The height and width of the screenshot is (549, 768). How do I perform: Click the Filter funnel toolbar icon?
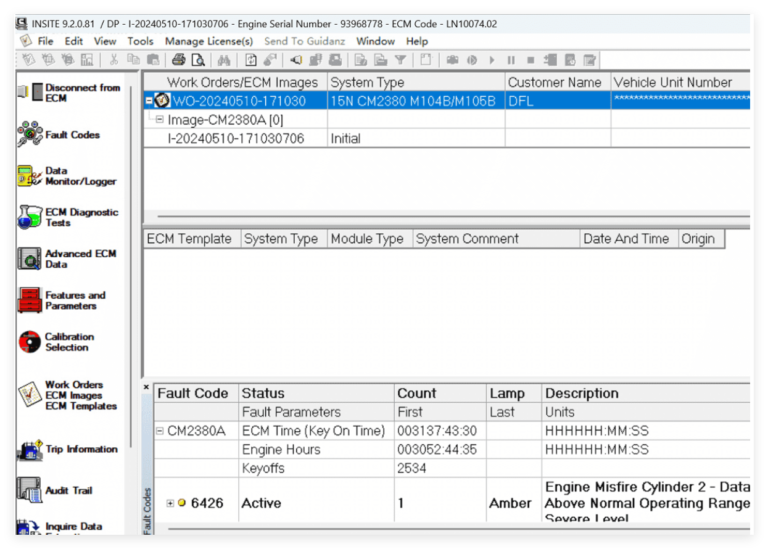pyautogui.click(x=401, y=60)
